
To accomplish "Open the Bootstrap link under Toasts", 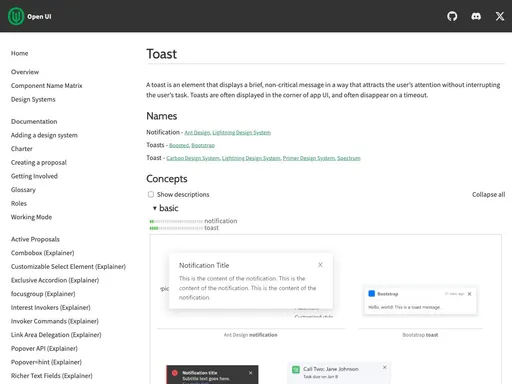I will pos(203,145).
